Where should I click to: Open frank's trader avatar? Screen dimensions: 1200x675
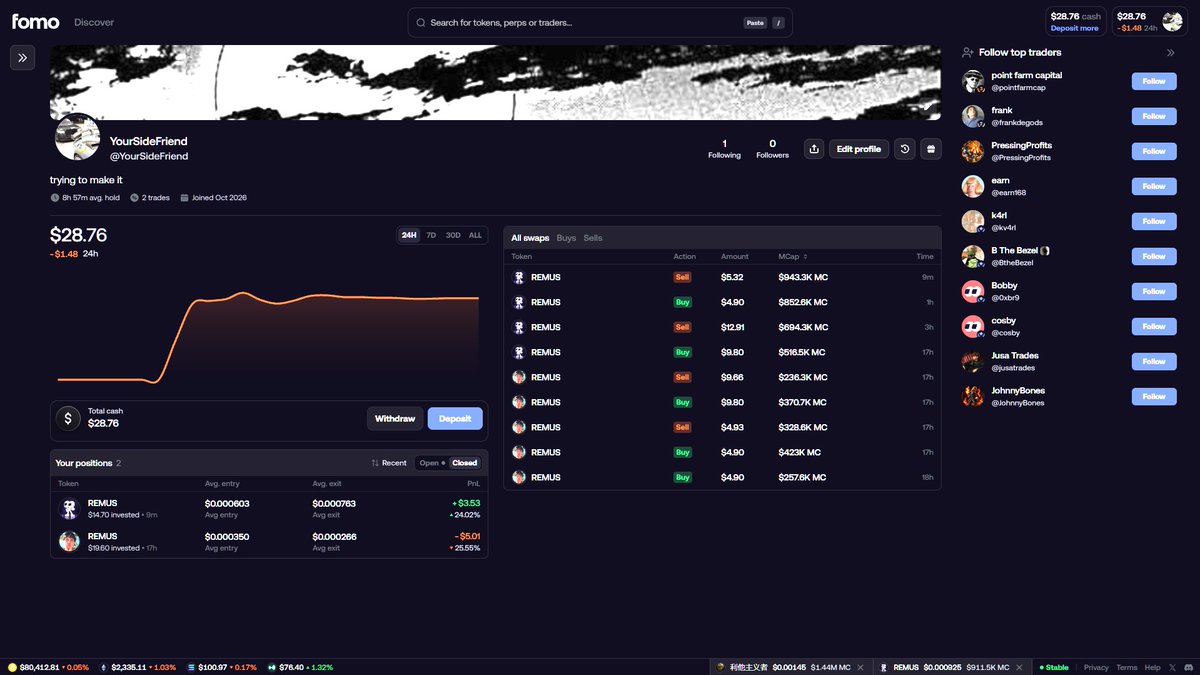[x=973, y=116]
